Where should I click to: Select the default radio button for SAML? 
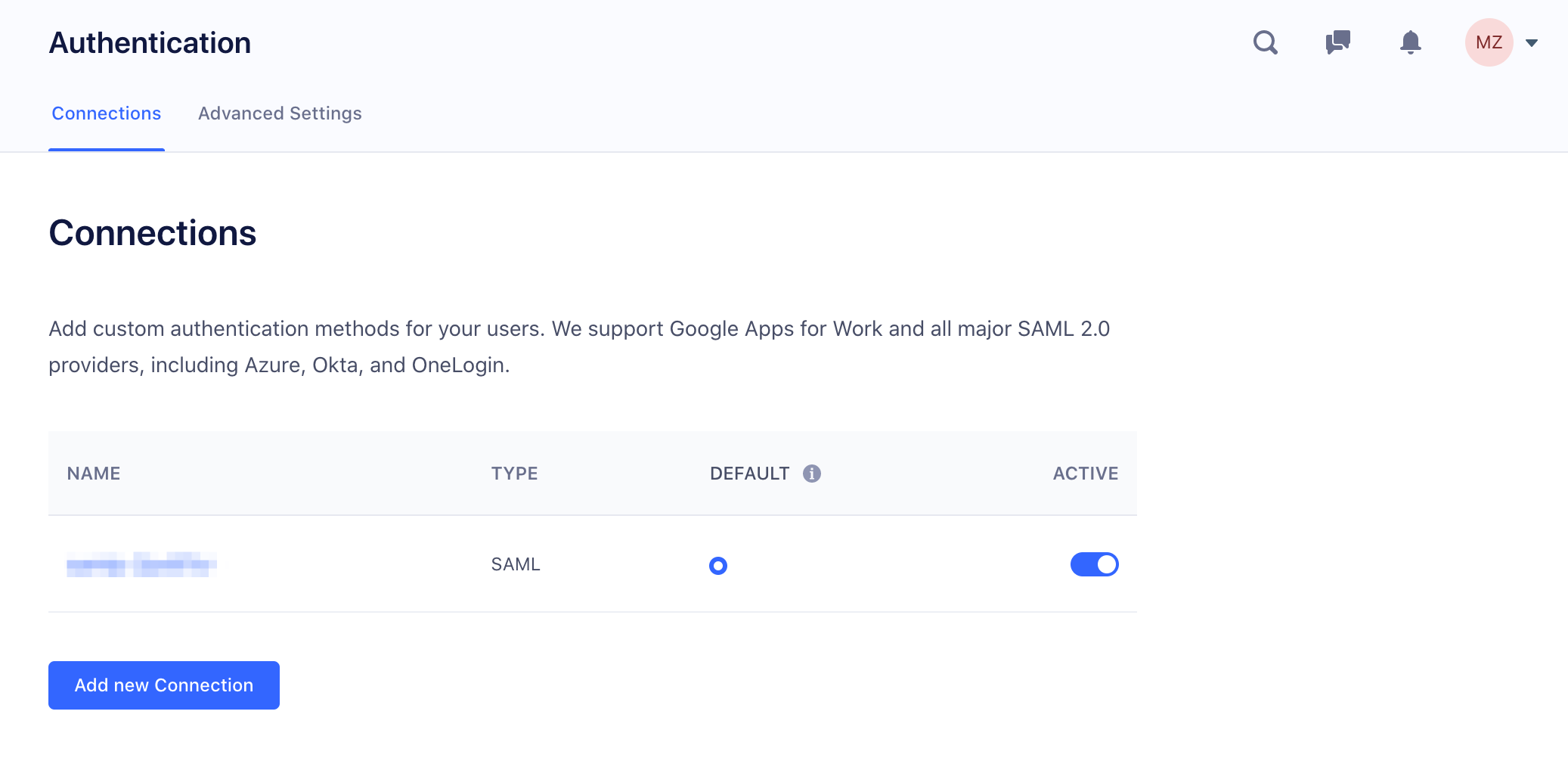[x=718, y=566]
